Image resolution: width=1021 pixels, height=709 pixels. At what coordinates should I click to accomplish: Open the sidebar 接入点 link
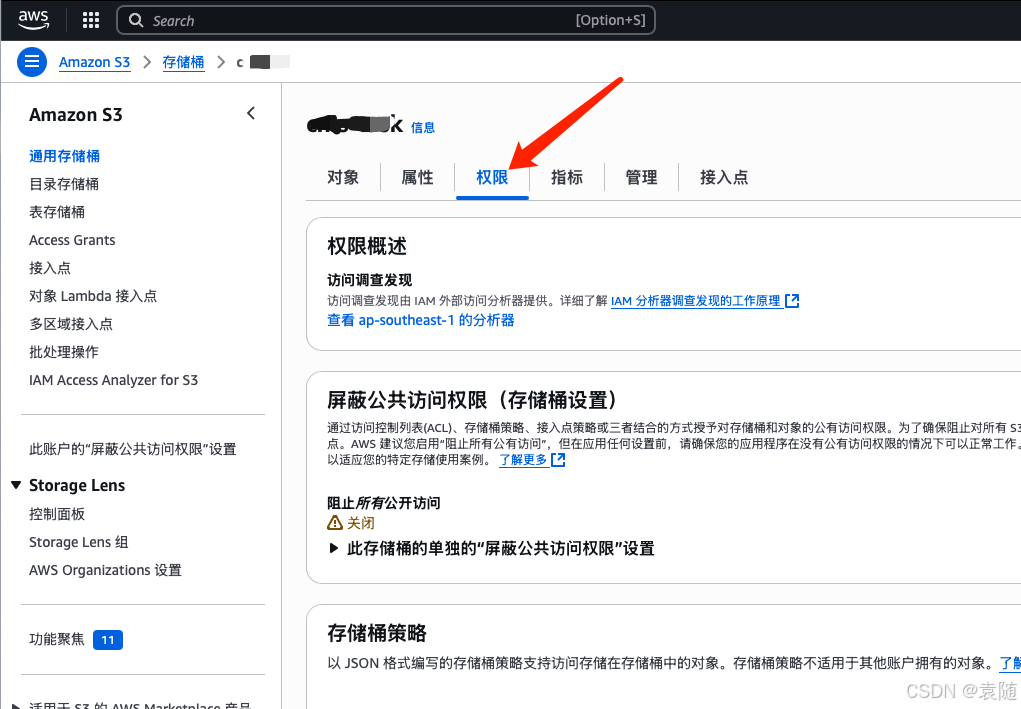coord(50,268)
